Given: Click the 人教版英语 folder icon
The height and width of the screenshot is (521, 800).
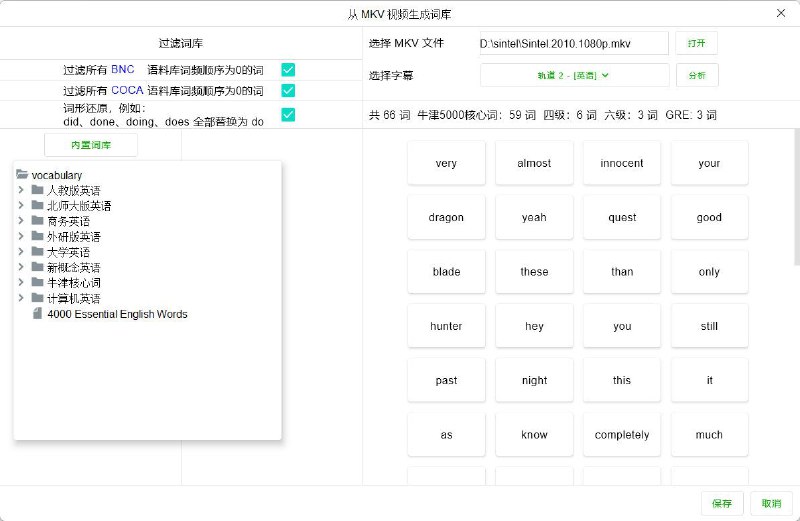Looking at the screenshot, I should tap(37, 190).
